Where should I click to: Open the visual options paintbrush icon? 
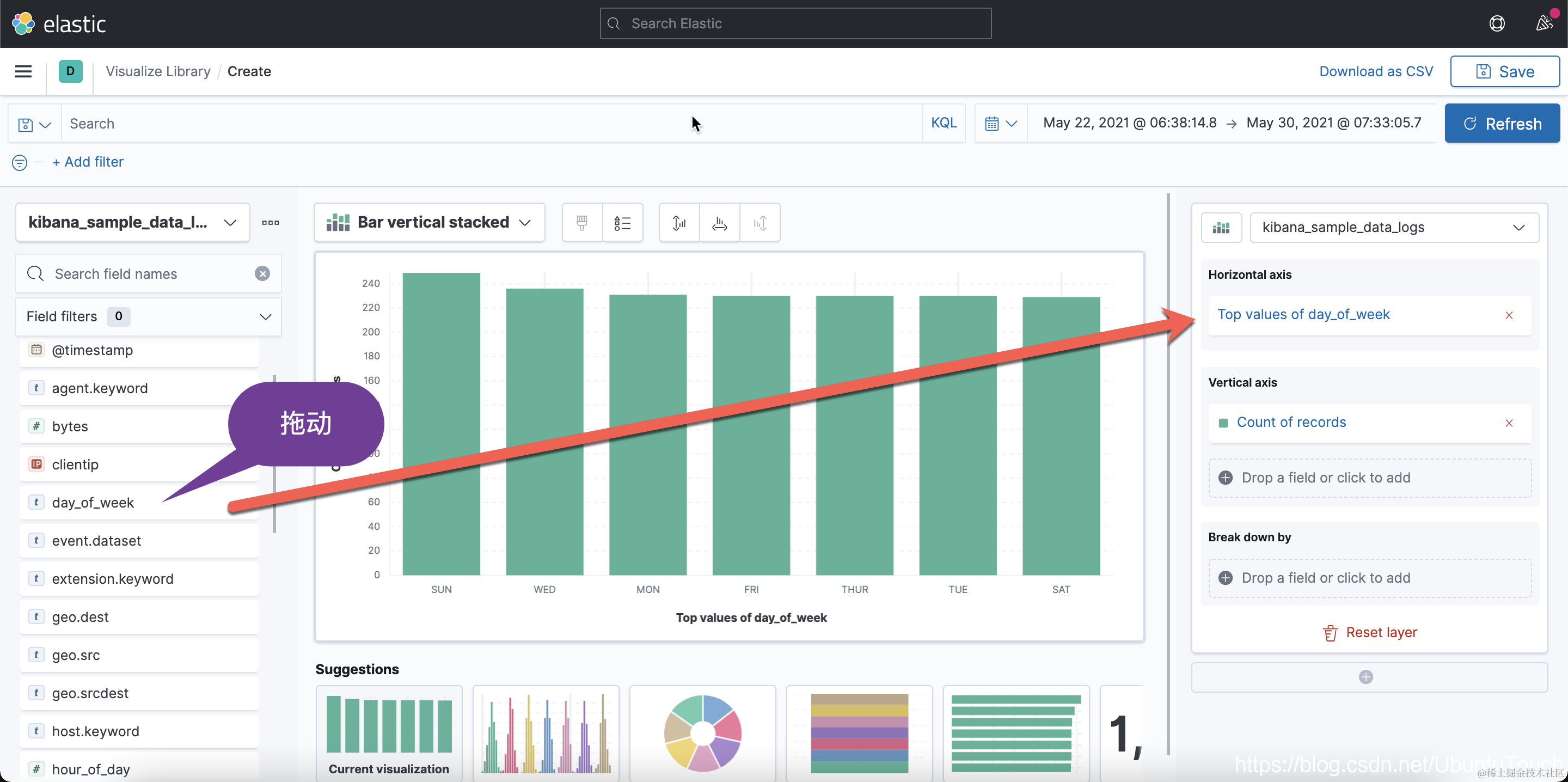(582, 223)
